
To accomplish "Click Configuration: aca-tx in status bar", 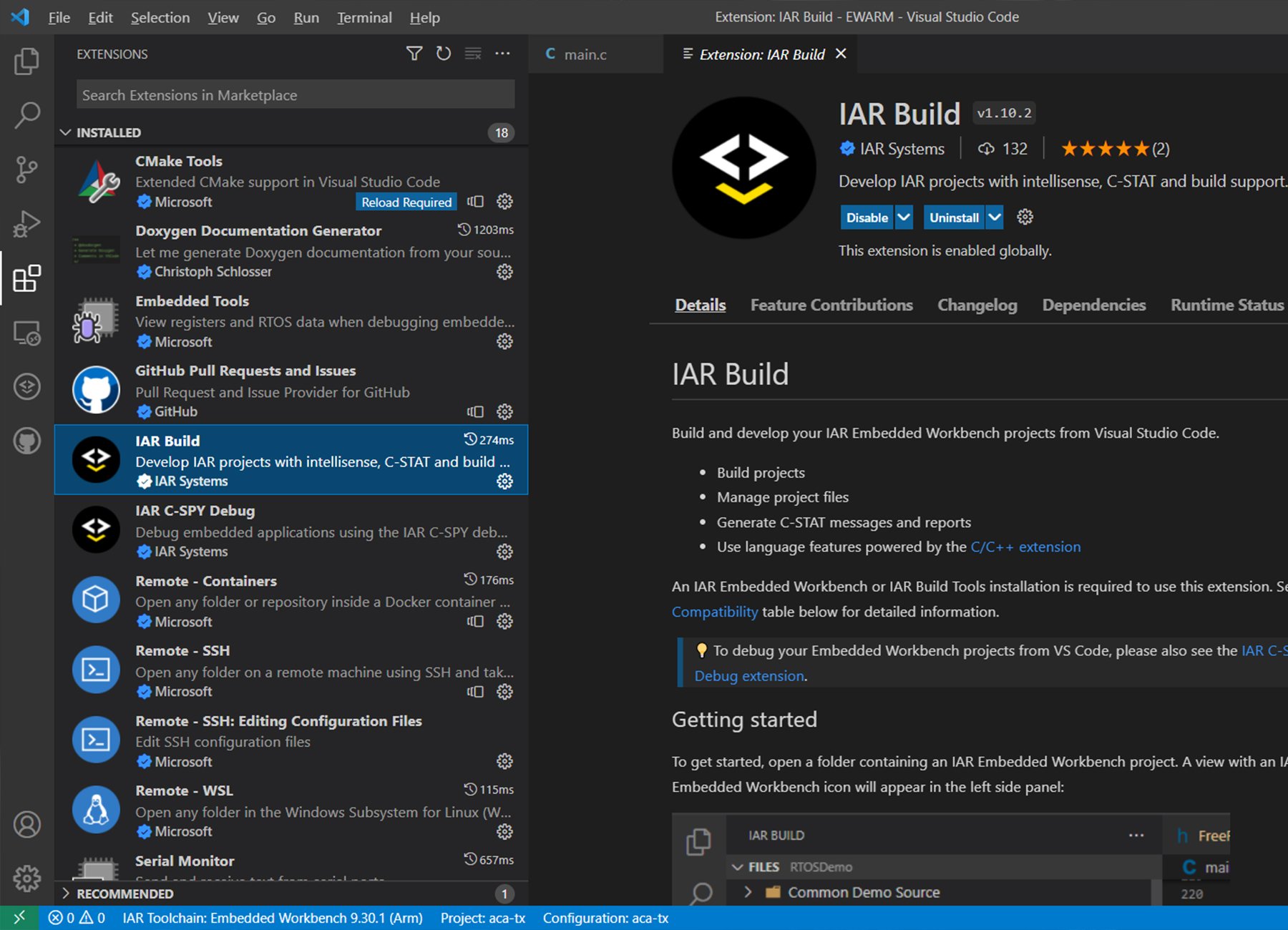I will [605, 918].
